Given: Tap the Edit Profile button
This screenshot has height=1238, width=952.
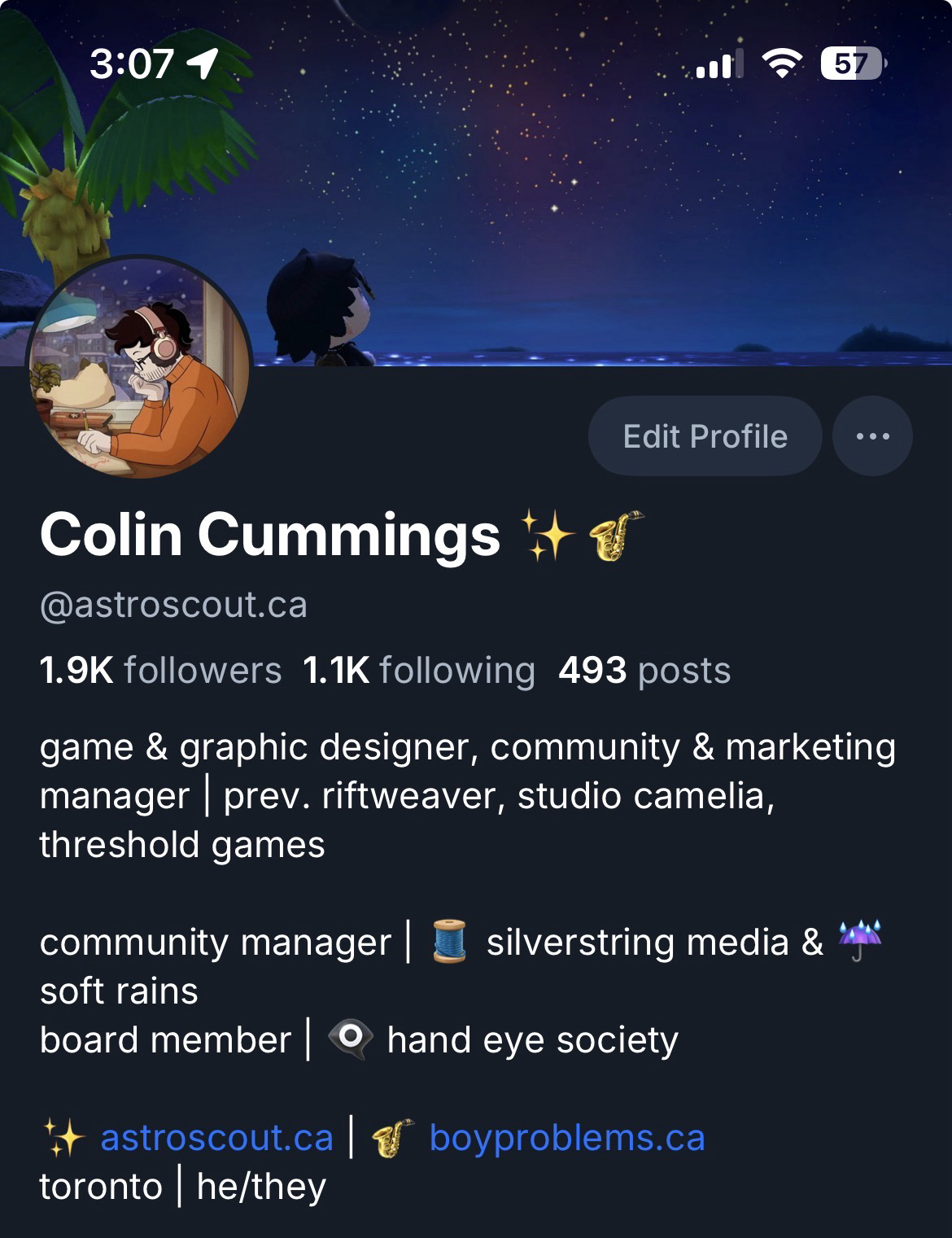Looking at the screenshot, I should 705,436.
